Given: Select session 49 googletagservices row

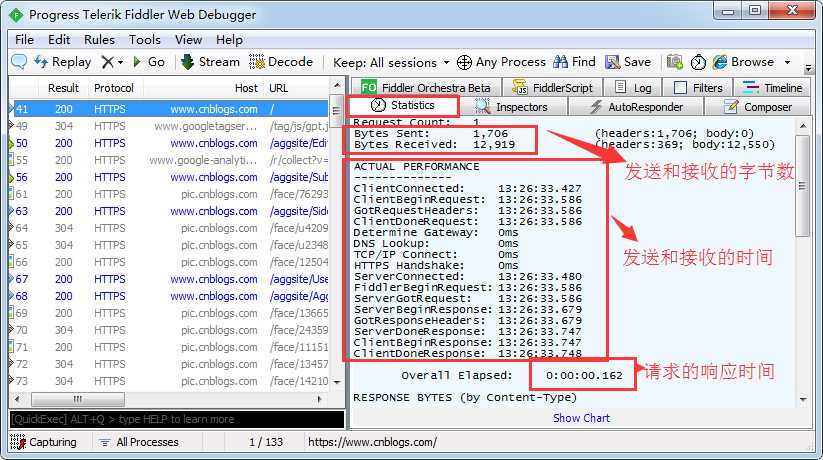Looking at the screenshot, I should (x=169, y=126).
